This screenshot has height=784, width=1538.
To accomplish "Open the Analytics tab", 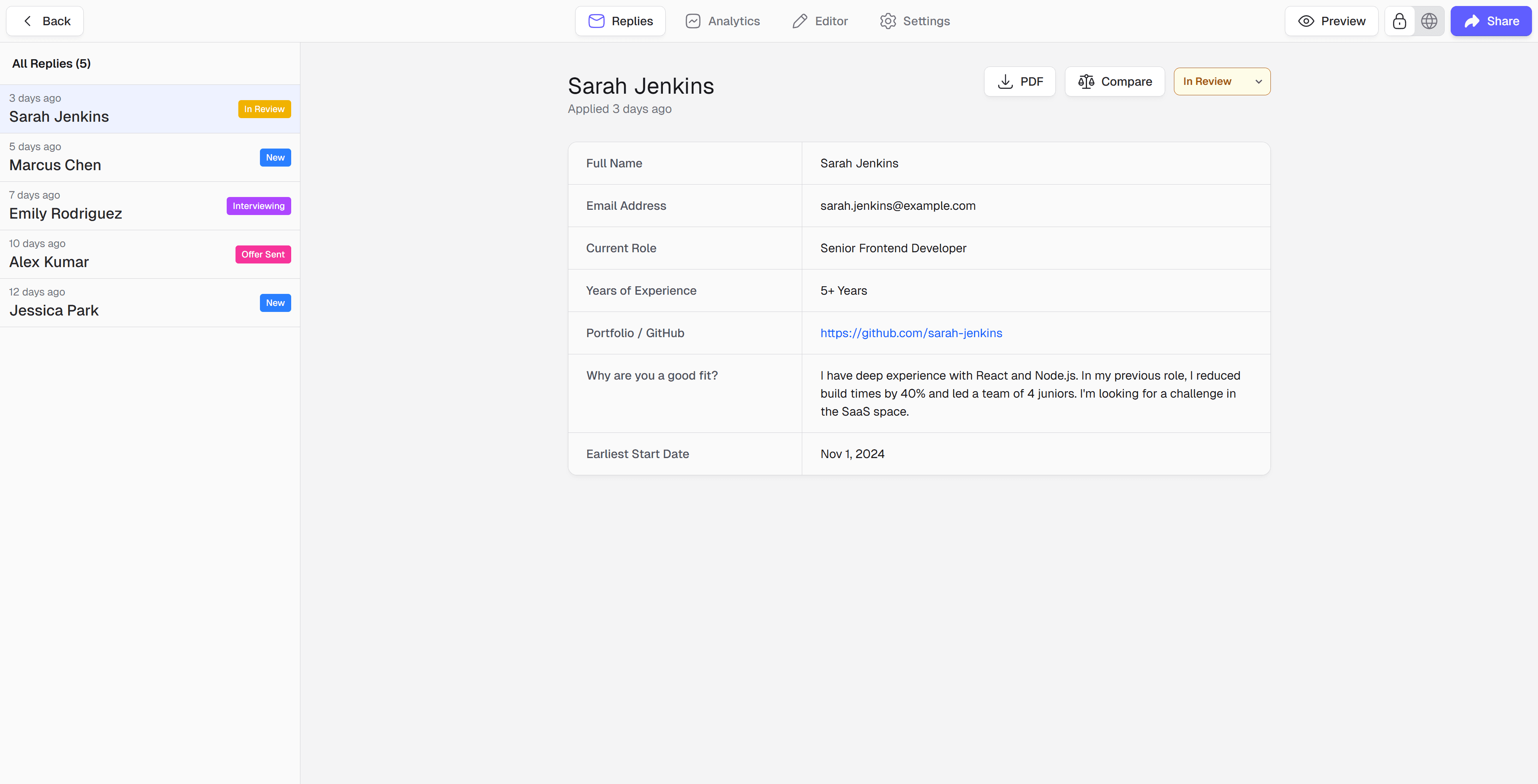I will coord(723,21).
